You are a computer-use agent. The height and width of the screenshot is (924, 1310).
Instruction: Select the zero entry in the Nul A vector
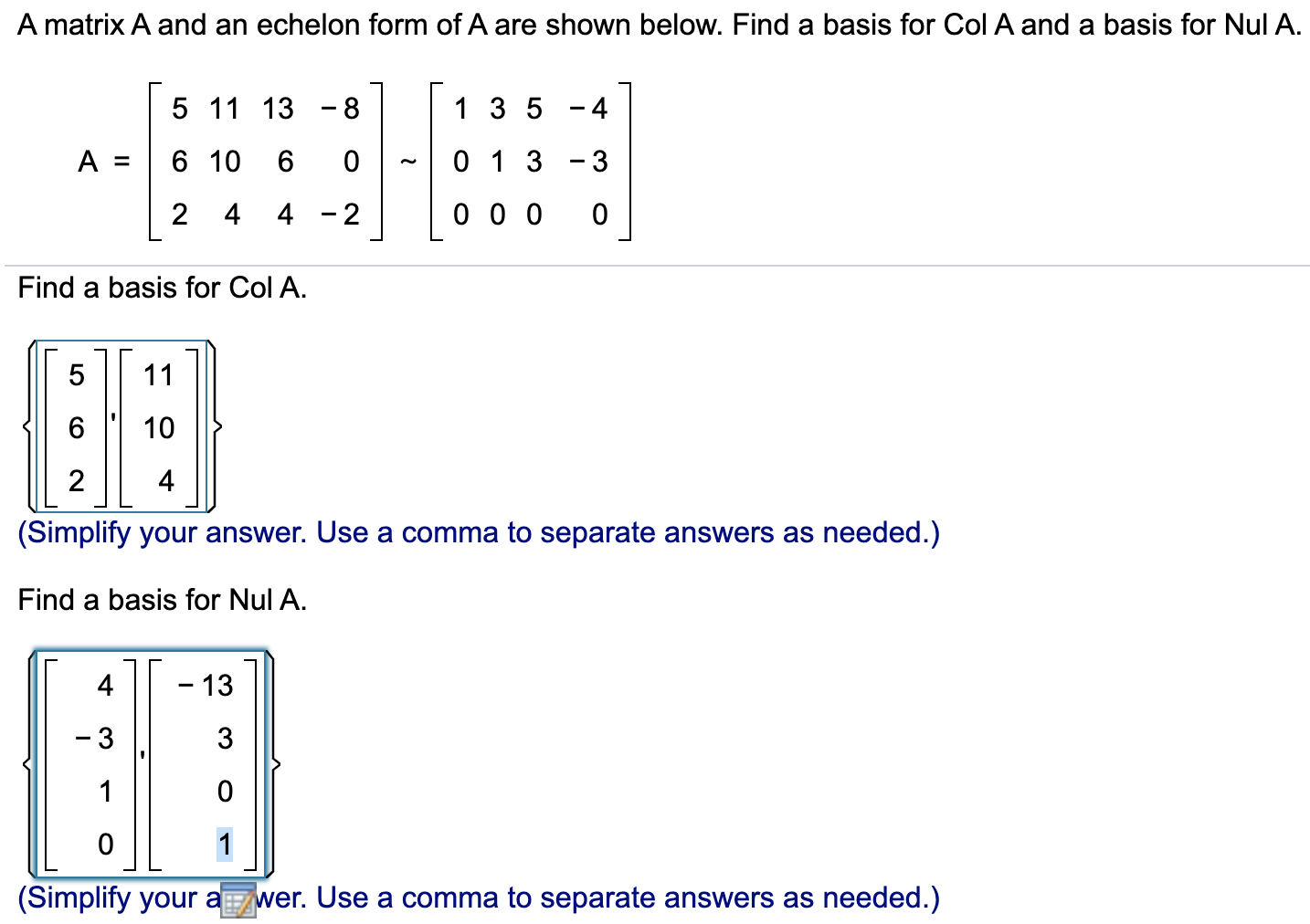pyautogui.click(x=105, y=845)
